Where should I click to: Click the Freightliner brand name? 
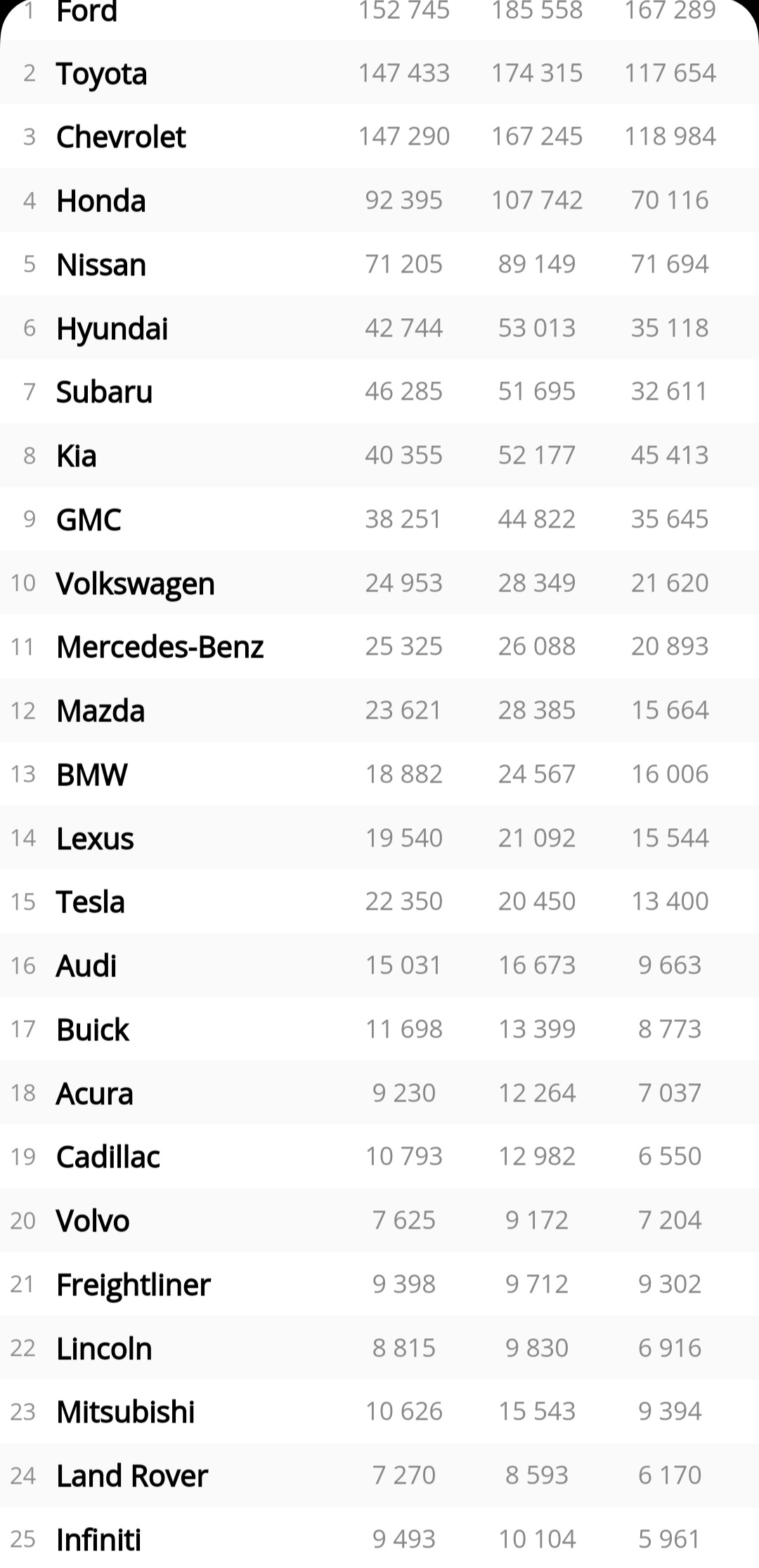point(134,1285)
